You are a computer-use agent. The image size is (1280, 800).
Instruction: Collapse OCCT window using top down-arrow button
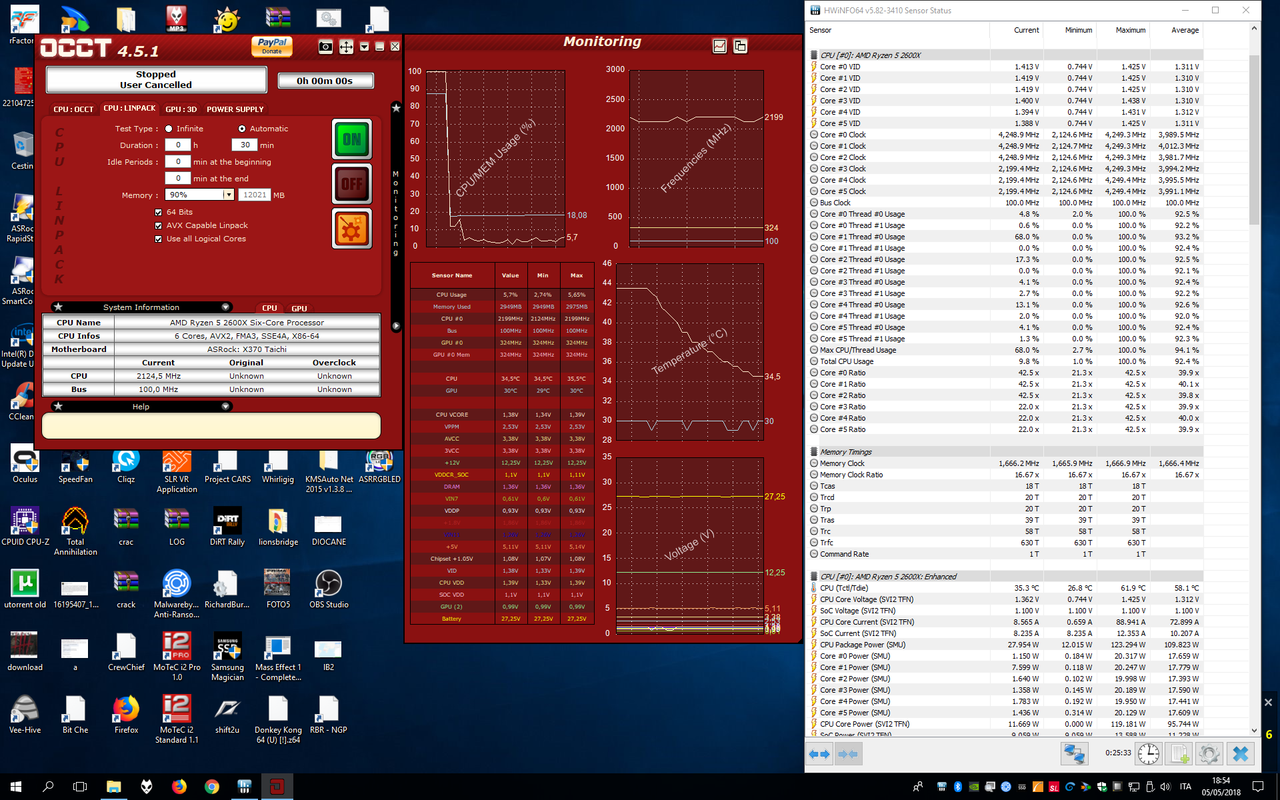click(364, 47)
